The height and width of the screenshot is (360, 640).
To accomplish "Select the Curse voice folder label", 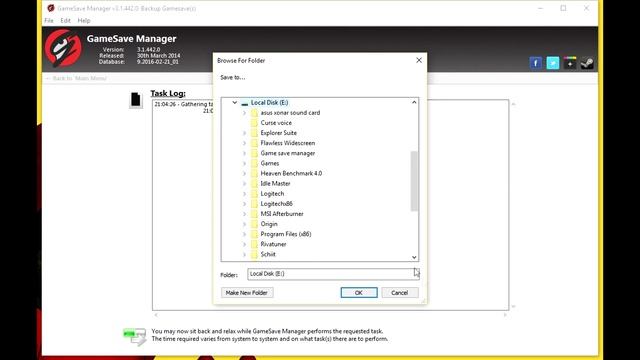I will pos(276,123).
